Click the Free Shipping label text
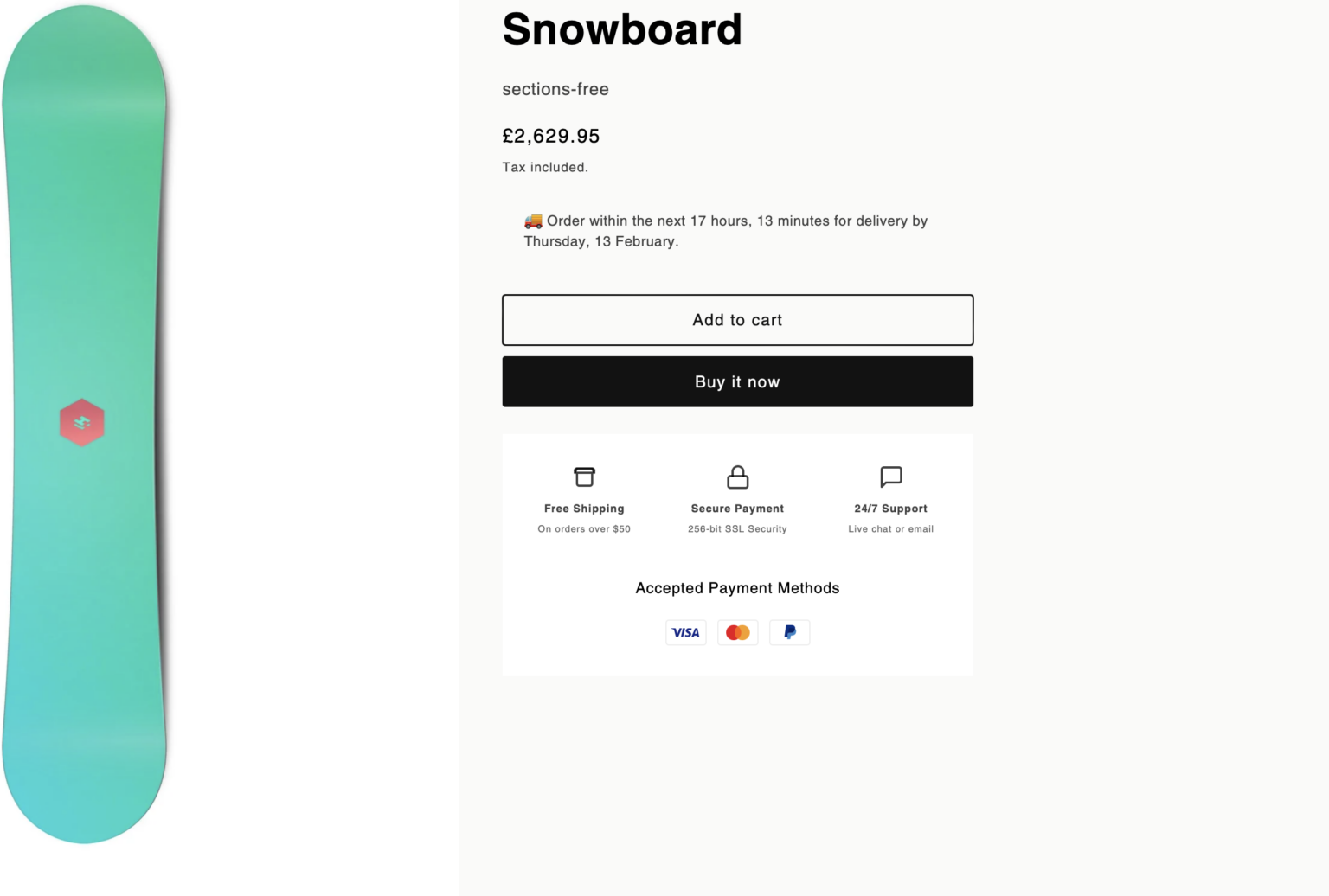This screenshot has height=896, width=1329. 584,509
